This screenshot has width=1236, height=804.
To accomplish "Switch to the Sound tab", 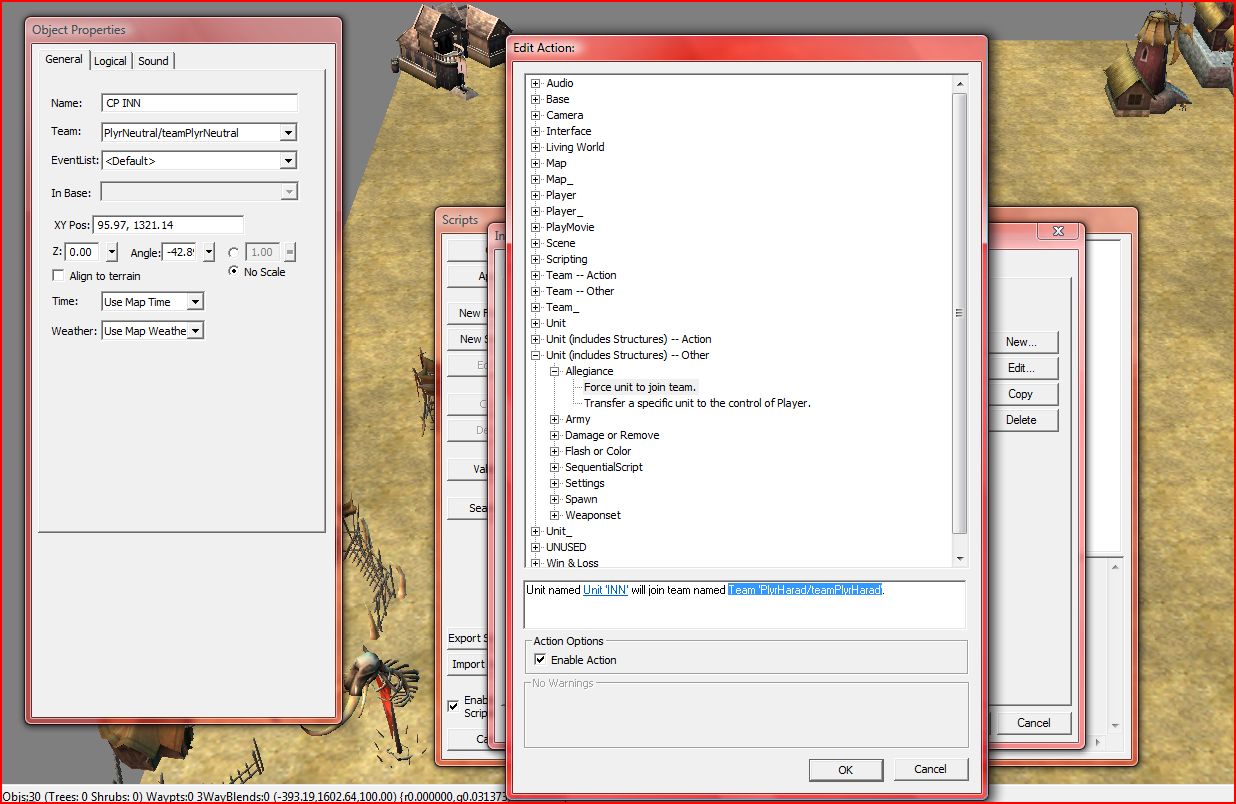I will pos(153,61).
